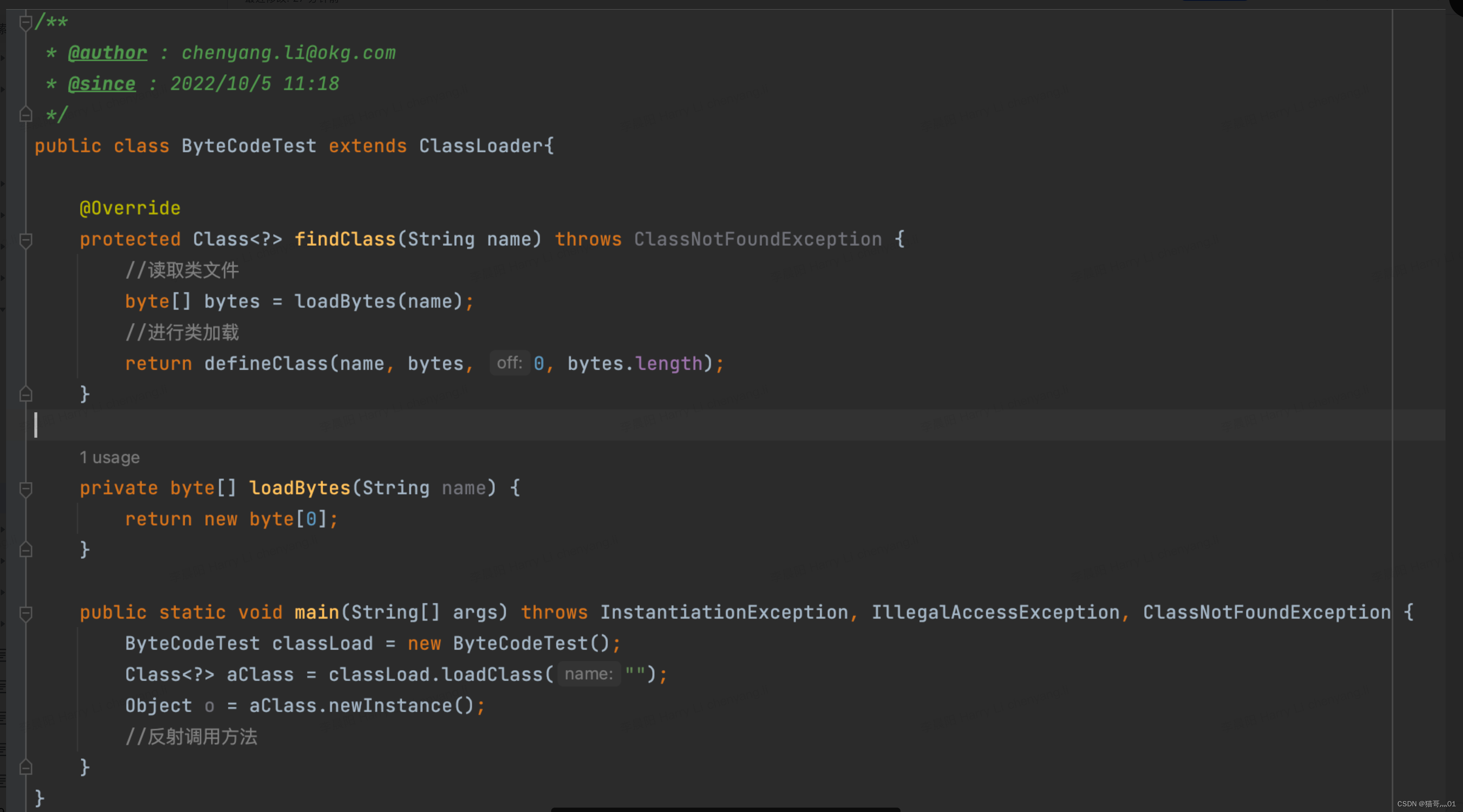
Task: Click the @Override annotation
Action: (x=130, y=208)
